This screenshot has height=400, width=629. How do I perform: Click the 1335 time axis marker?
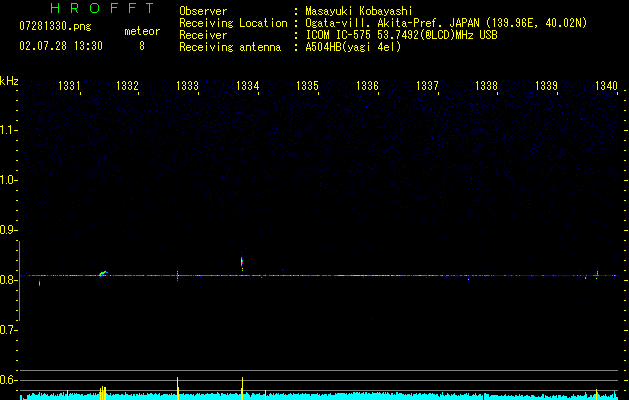(x=307, y=86)
